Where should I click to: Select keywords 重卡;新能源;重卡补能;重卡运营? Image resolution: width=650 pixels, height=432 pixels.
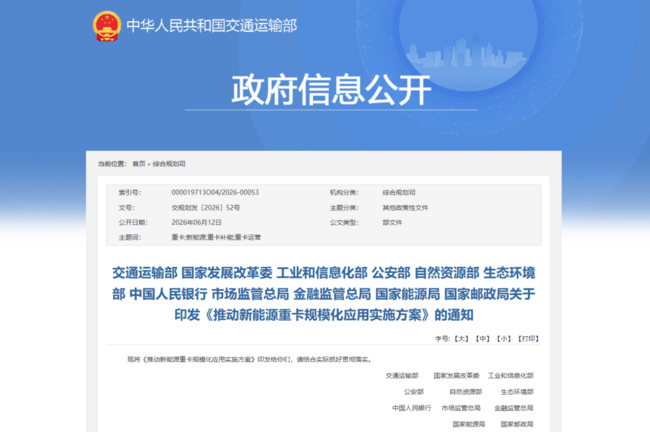coord(216,238)
